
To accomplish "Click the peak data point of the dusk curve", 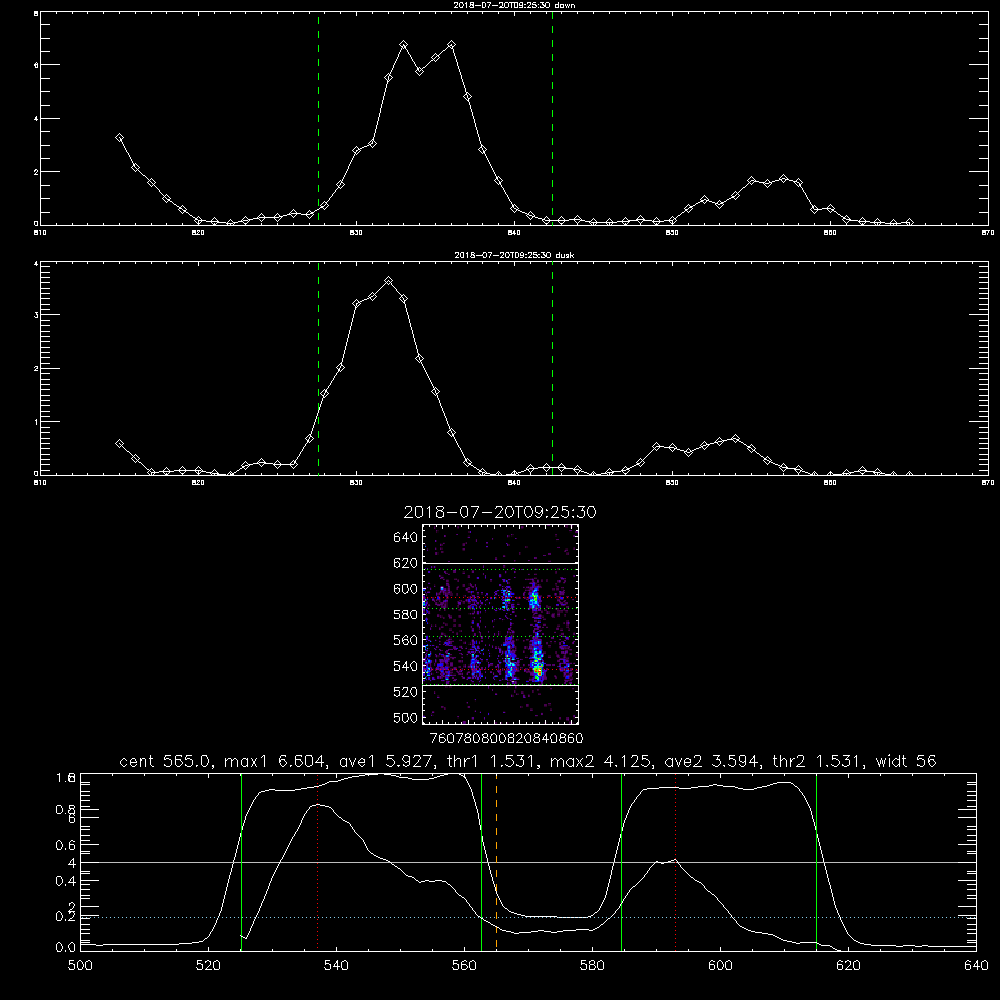I will (388, 281).
